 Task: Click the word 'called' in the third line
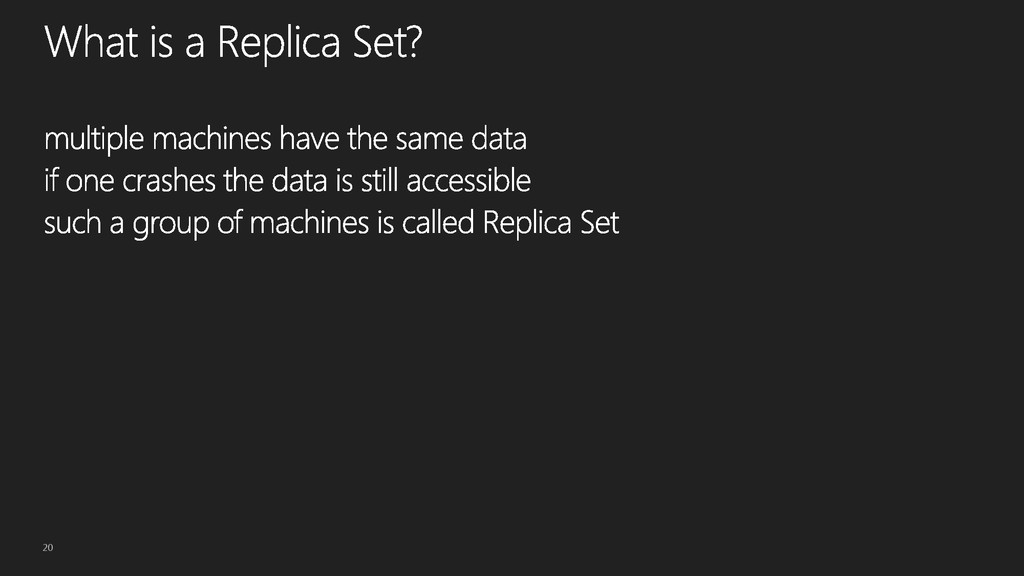[x=438, y=223]
